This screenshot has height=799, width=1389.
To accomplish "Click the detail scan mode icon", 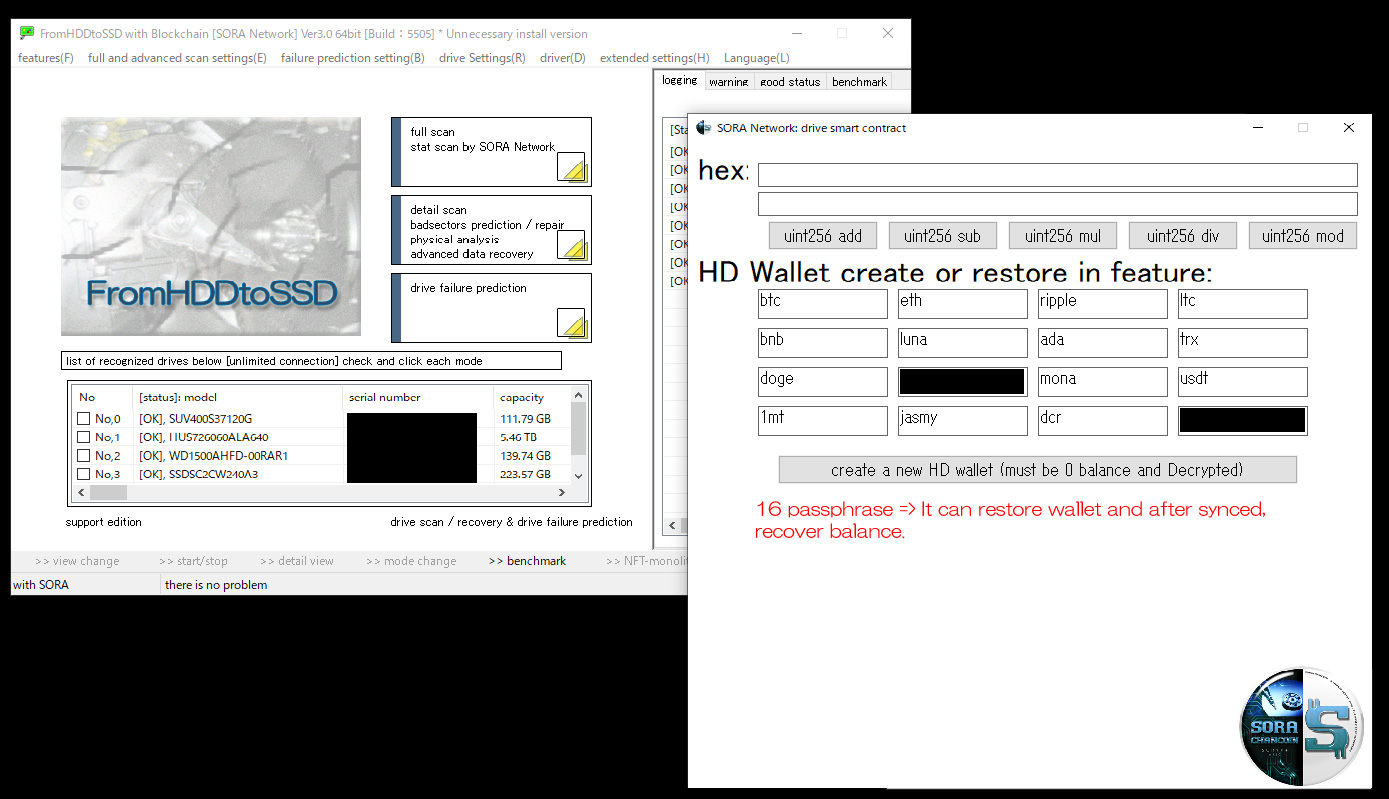I will (571, 245).
